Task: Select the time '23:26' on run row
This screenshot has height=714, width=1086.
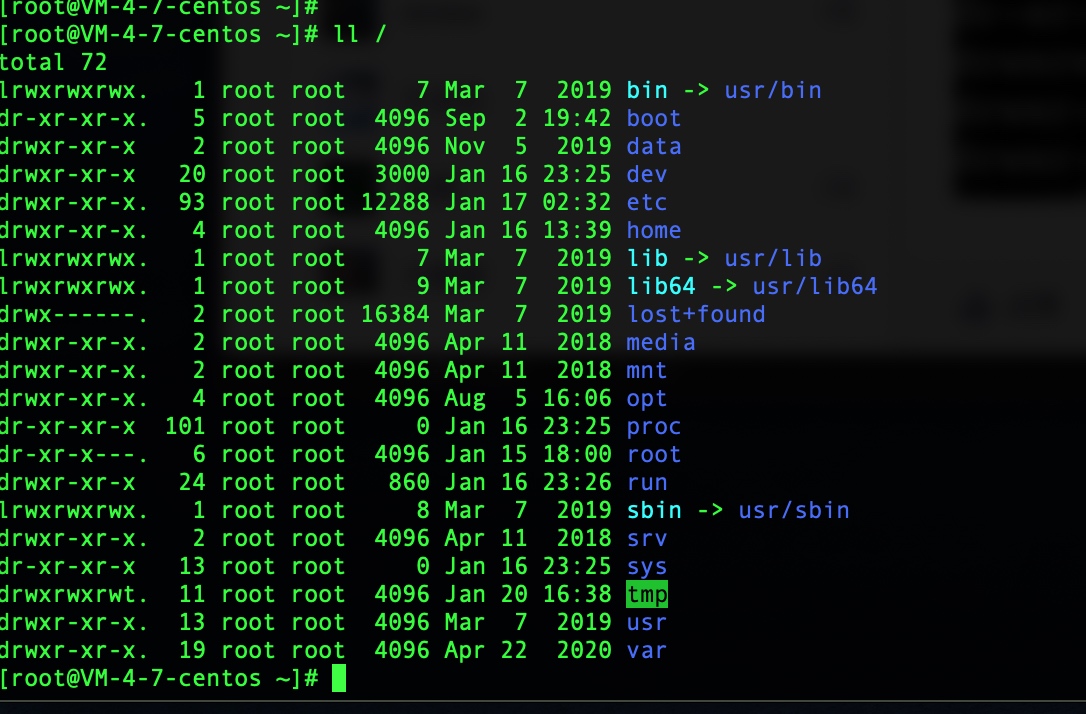Action: [577, 482]
